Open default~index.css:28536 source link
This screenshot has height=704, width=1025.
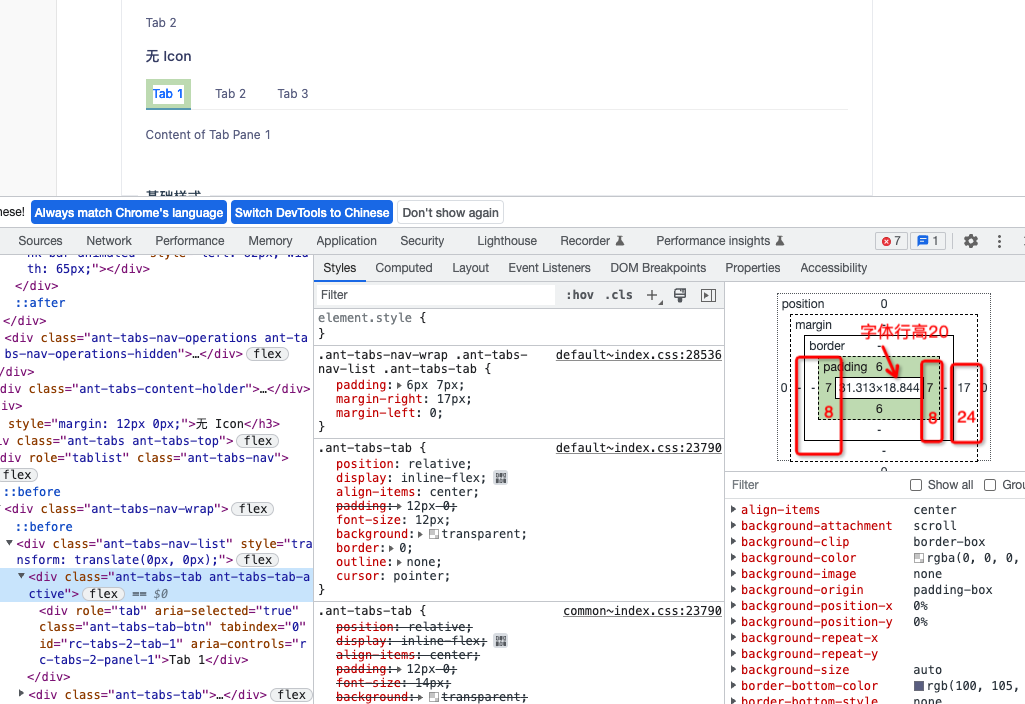[639, 355]
